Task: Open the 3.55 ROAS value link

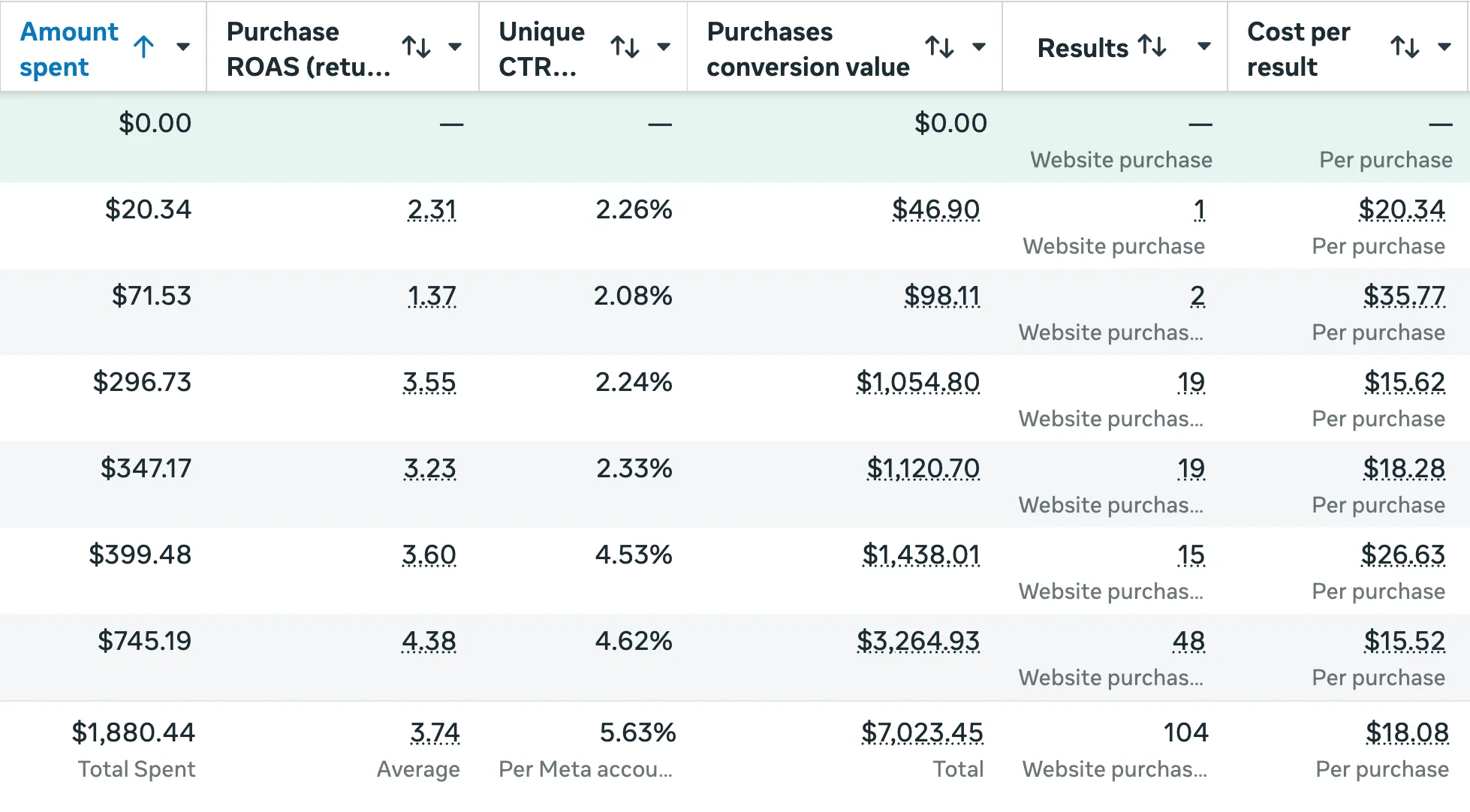Action: [429, 382]
